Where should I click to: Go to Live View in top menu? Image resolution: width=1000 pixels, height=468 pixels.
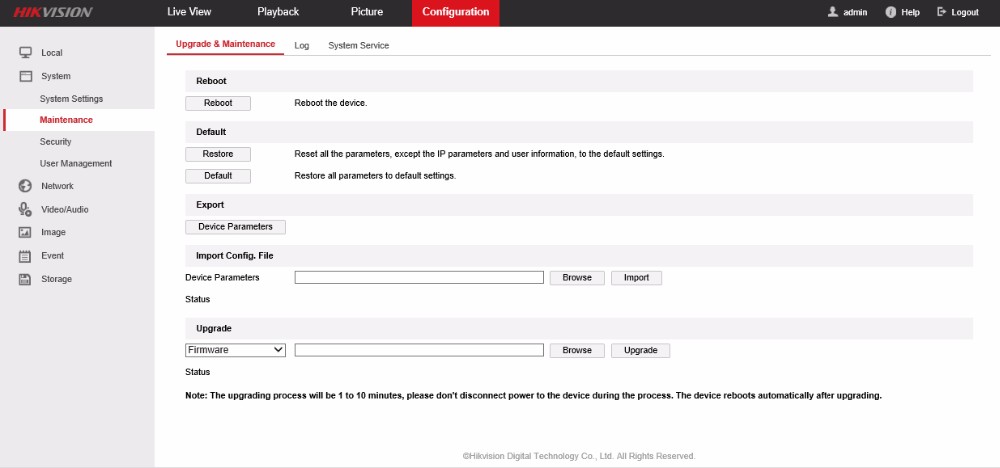pyautogui.click(x=190, y=12)
